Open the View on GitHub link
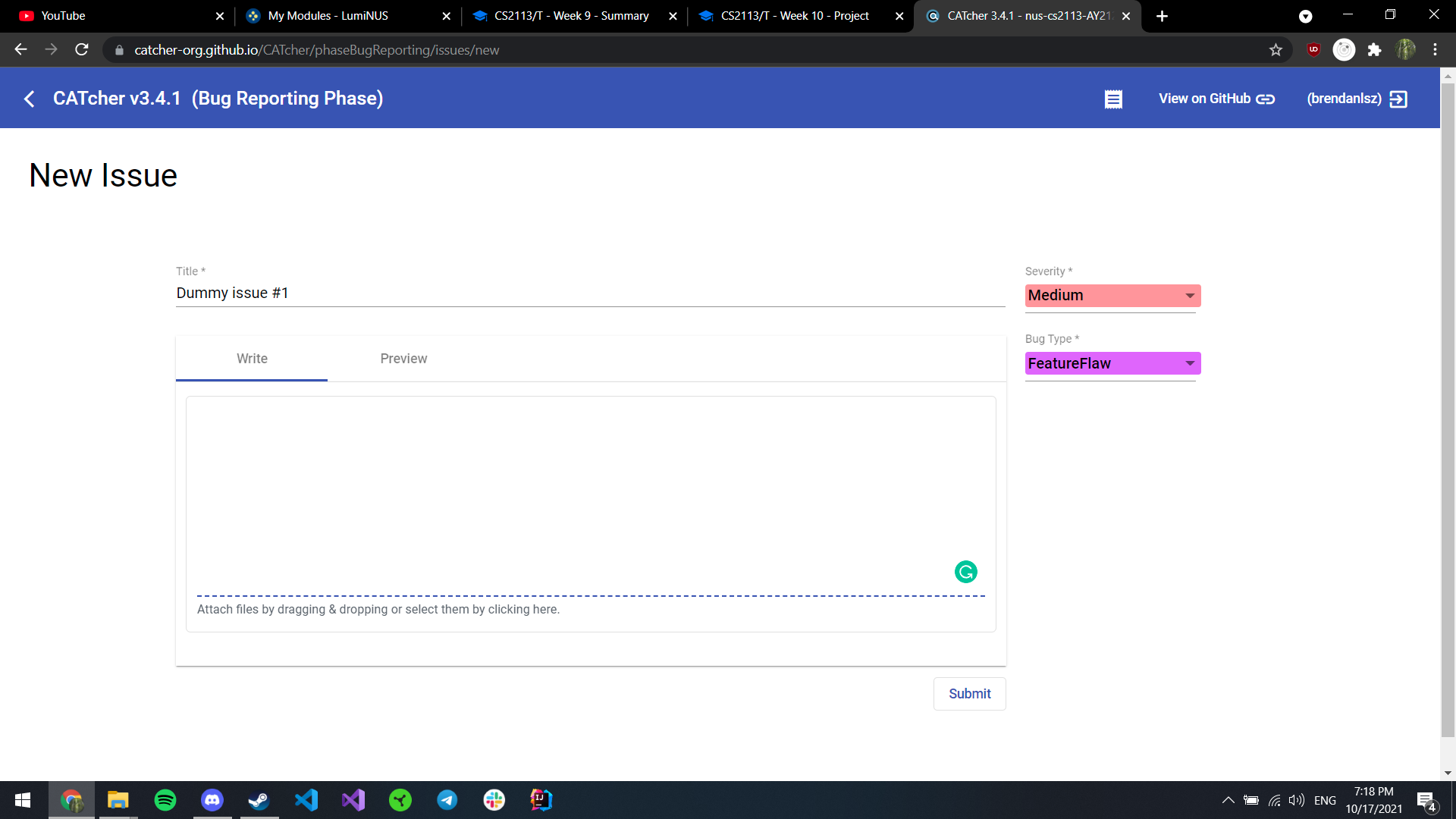This screenshot has width=1456, height=819. (x=1216, y=99)
